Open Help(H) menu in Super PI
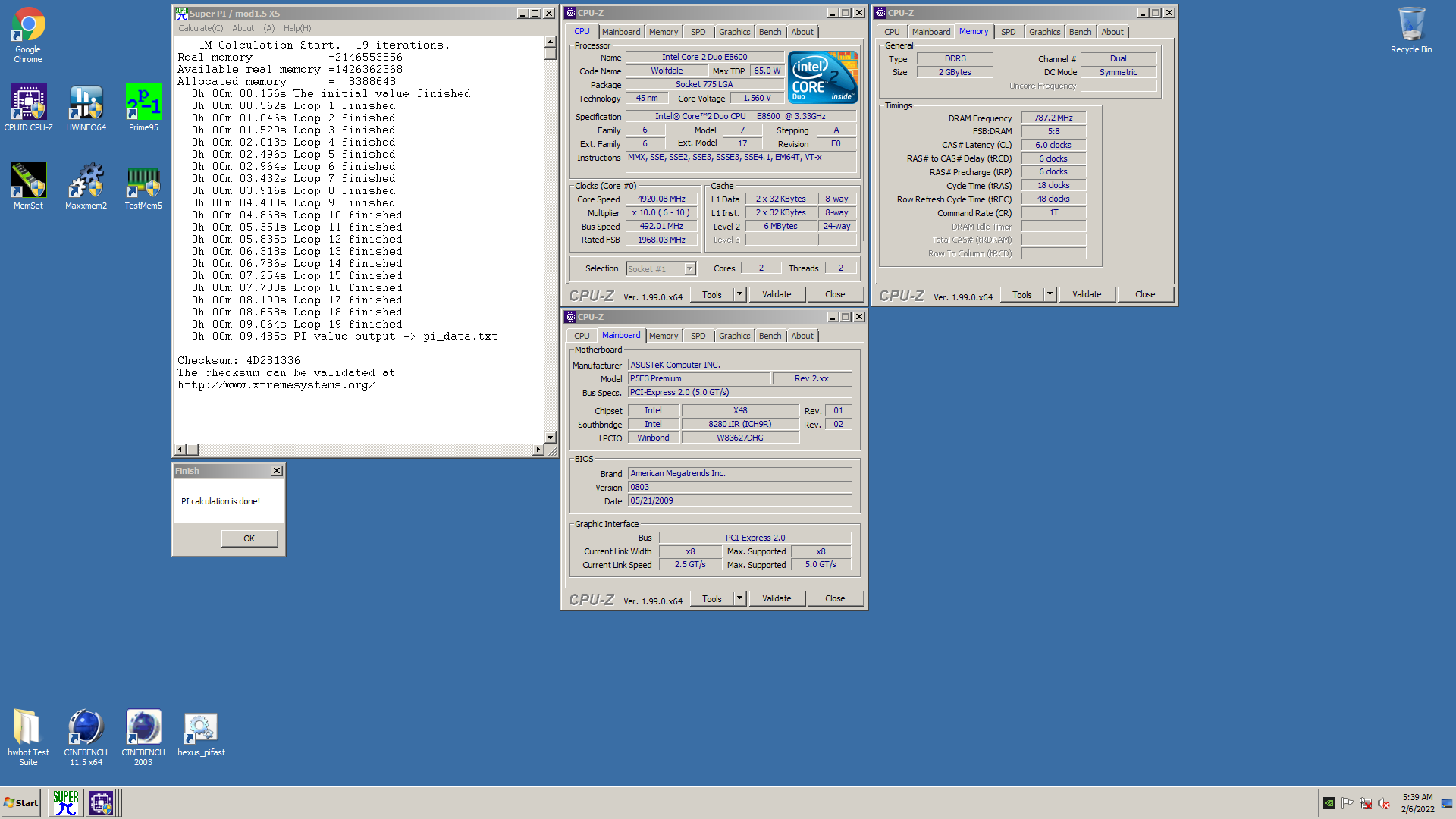Viewport: 1456px width, 819px height. (297, 28)
